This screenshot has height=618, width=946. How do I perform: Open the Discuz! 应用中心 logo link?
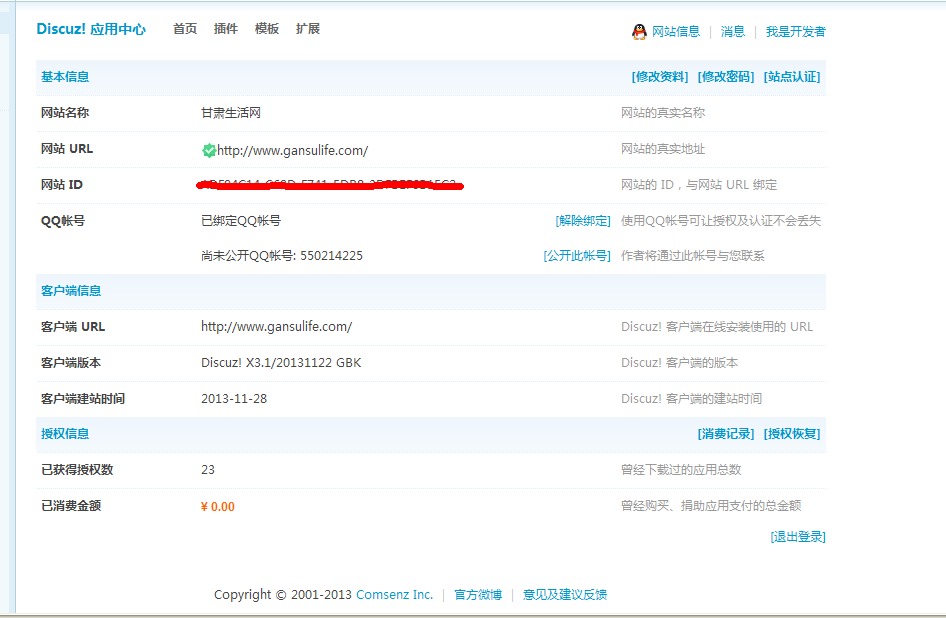(90, 29)
